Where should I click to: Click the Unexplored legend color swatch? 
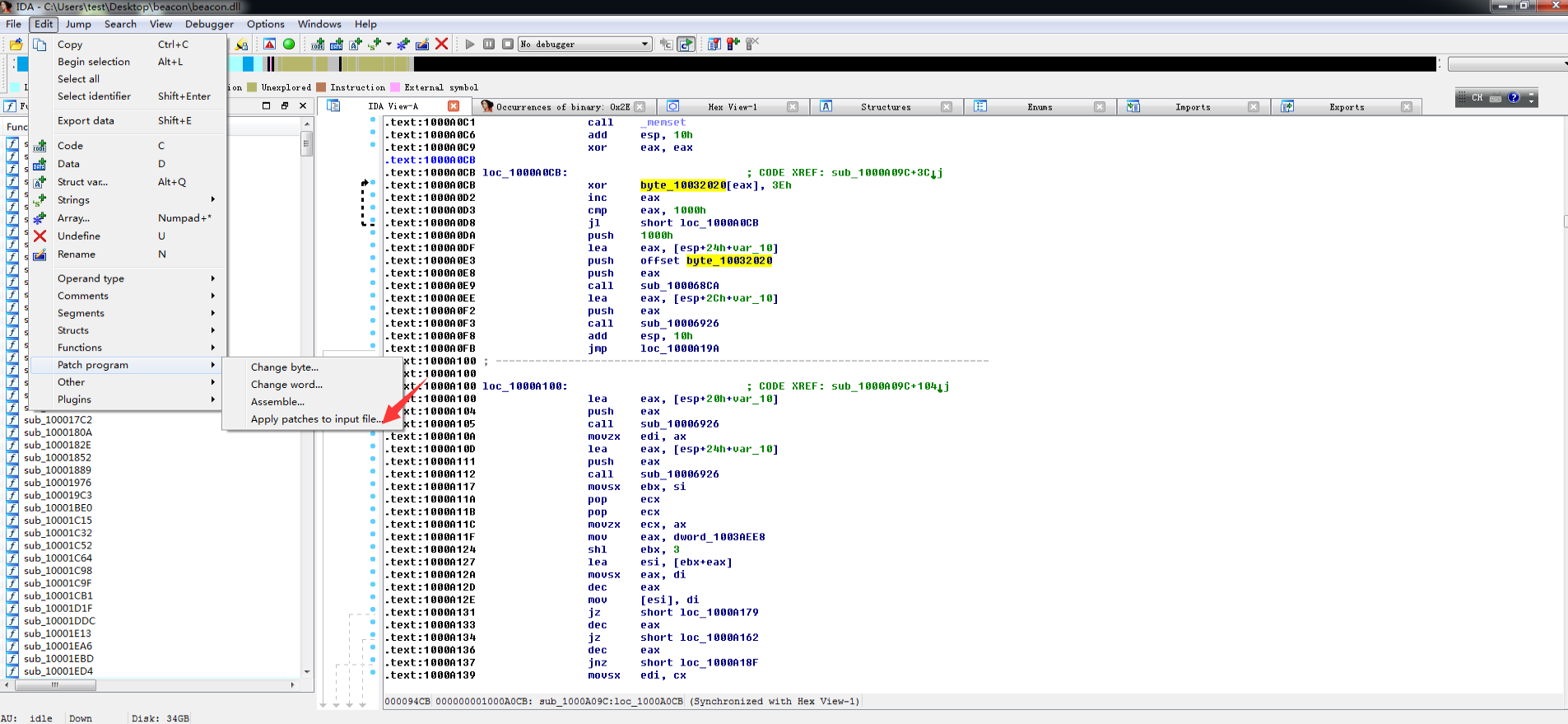coord(252,87)
